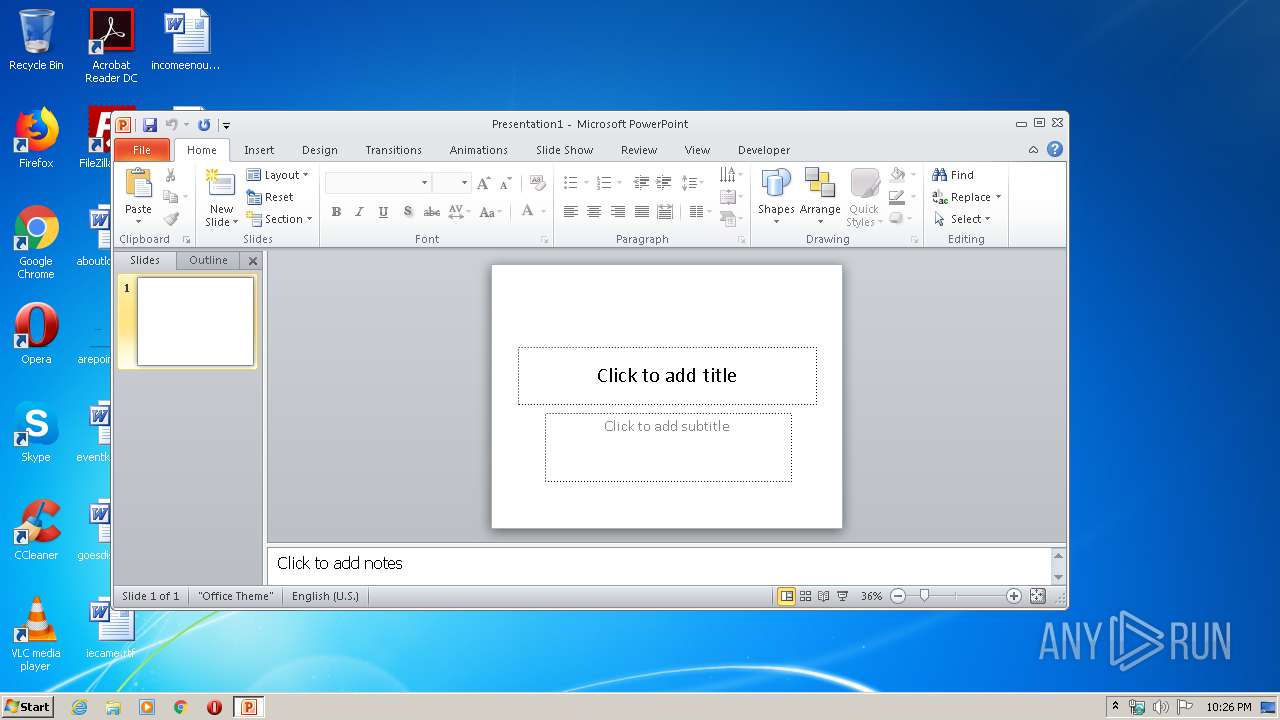Viewport: 1280px width, 720px height.
Task: Select slide 1 thumbnail
Action: (195, 321)
